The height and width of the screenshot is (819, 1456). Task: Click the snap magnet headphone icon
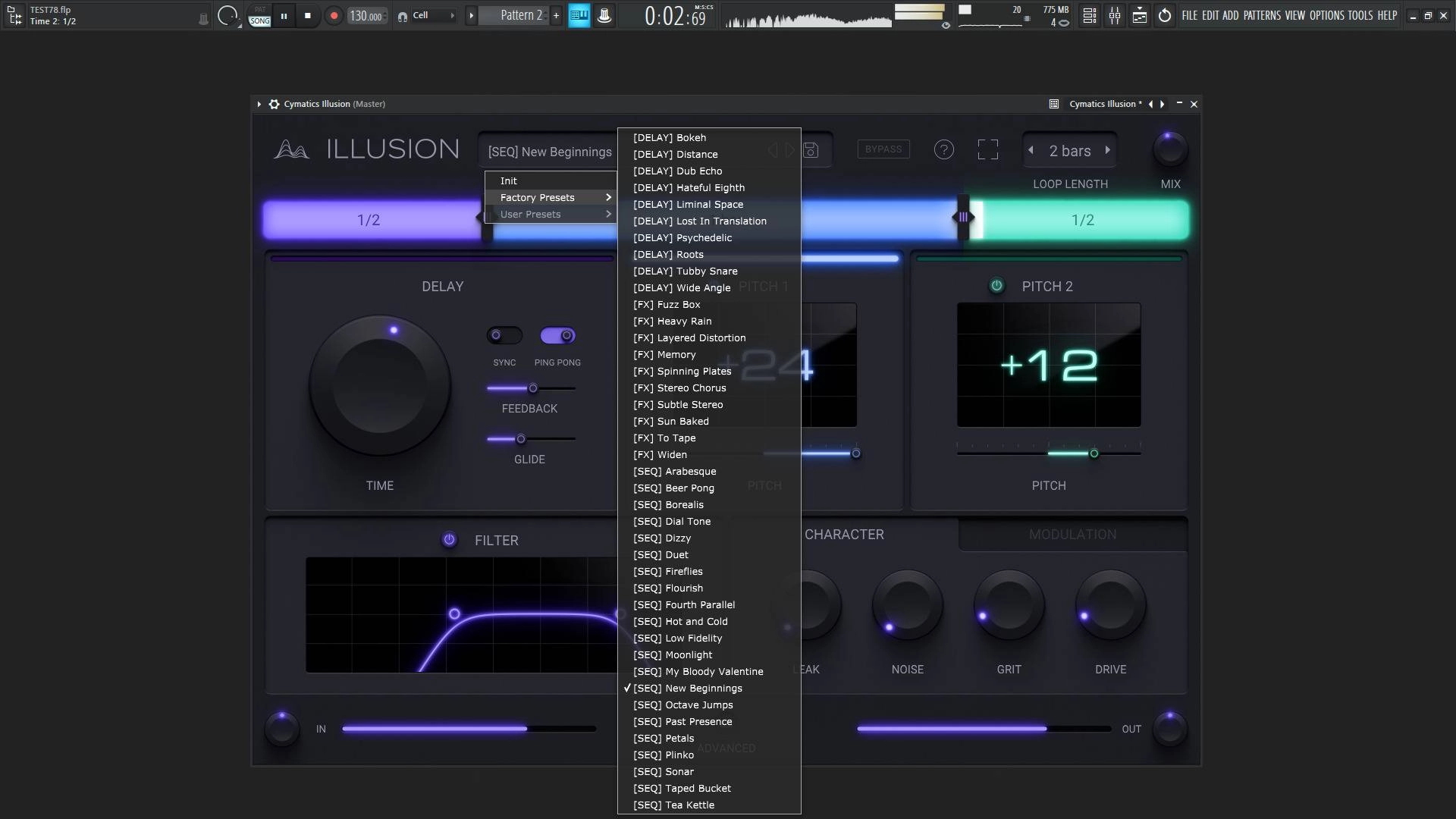402,16
